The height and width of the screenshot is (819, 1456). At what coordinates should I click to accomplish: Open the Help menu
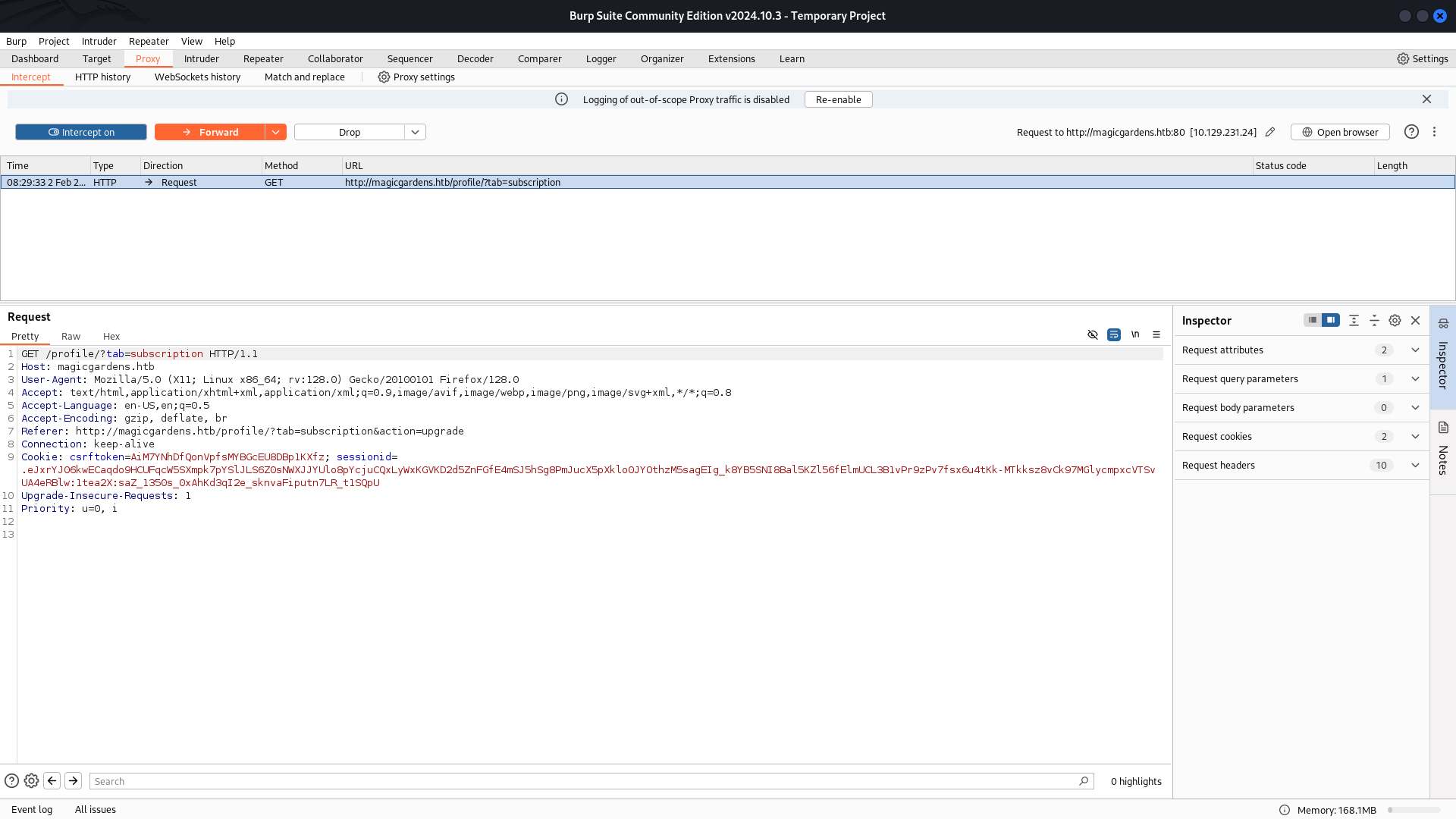point(224,41)
